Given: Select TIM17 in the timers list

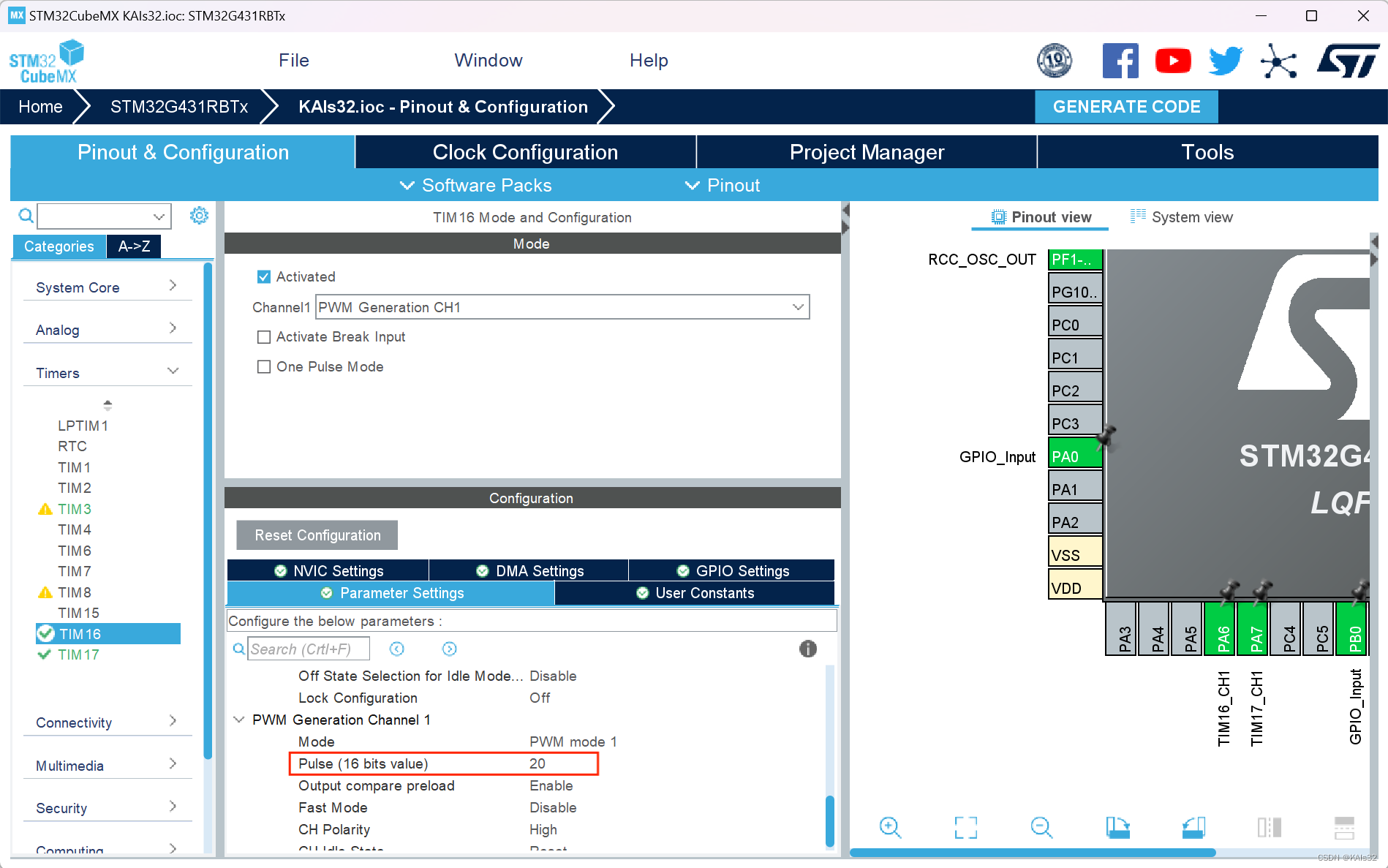Looking at the screenshot, I should (x=78, y=654).
